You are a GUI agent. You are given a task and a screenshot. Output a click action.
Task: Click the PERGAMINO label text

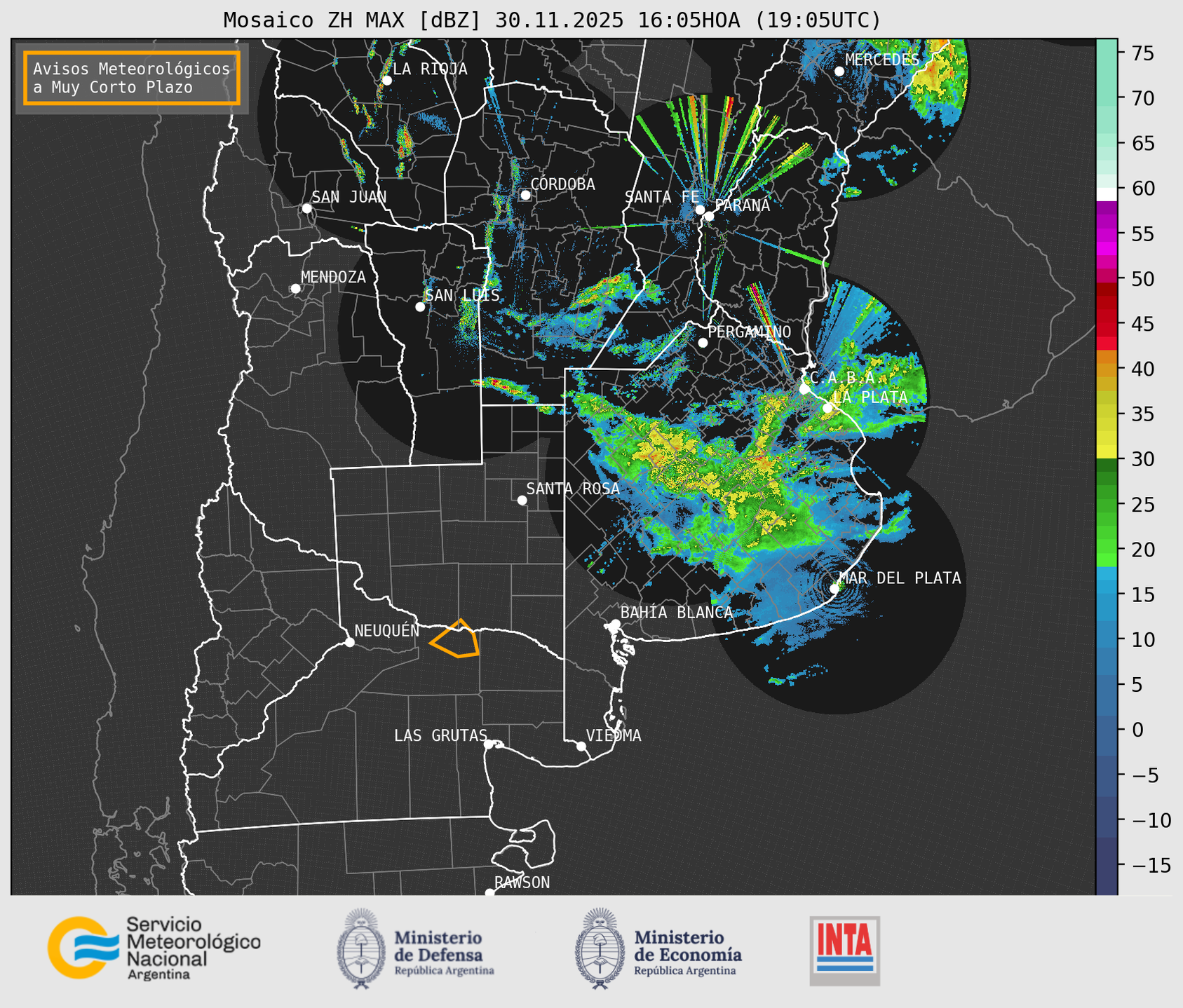[x=750, y=332]
